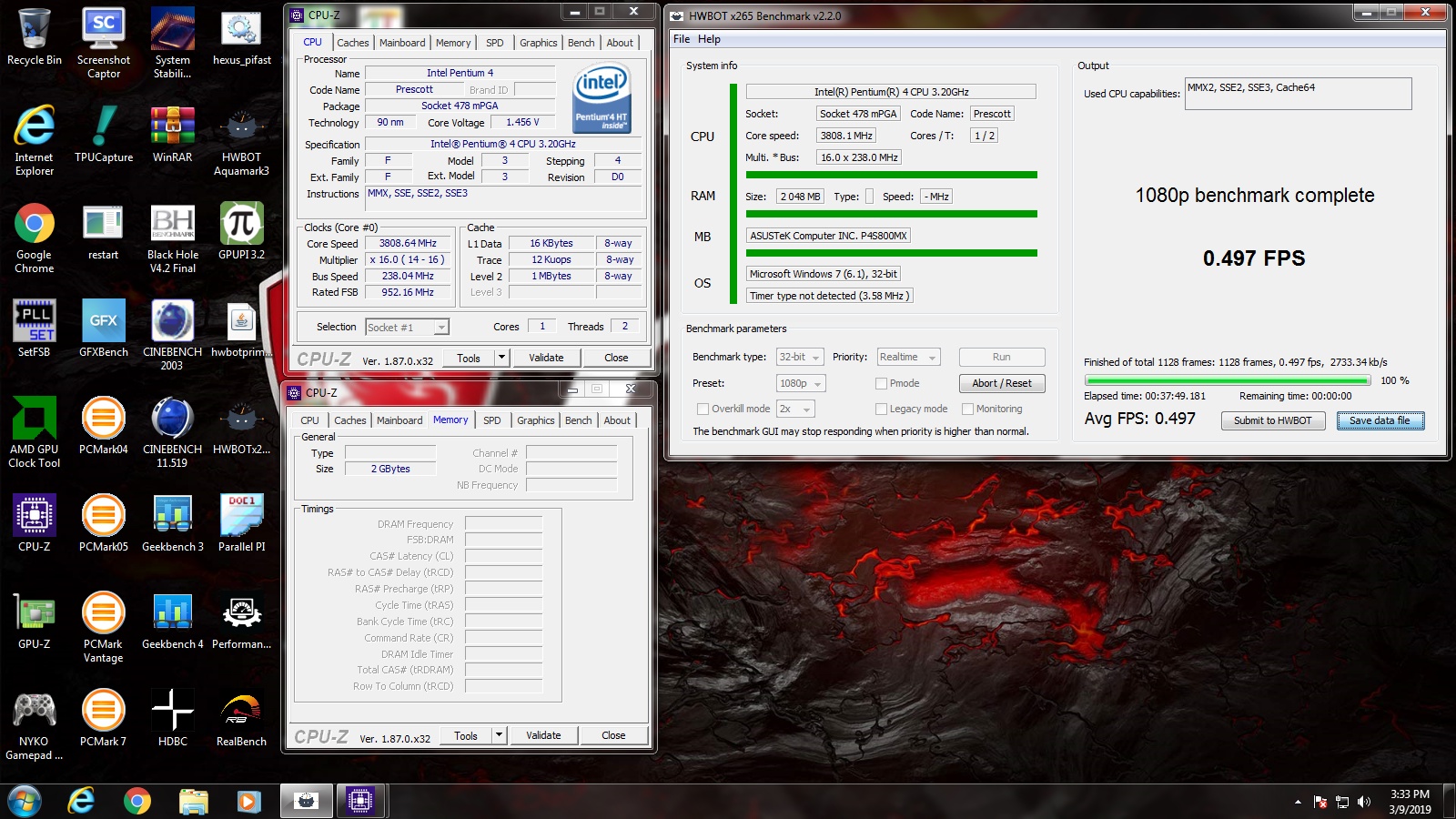
Task: Expand Tools arrow in top CPU-Z window
Action: pos(501,358)
